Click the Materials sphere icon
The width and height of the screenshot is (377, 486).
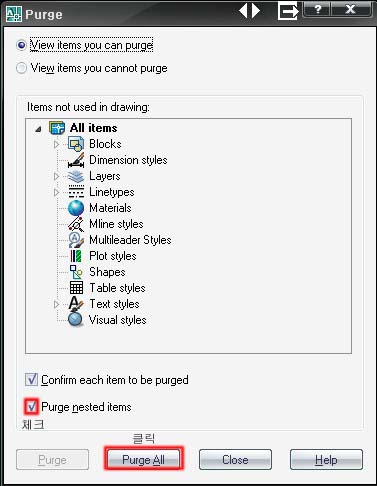pyautogui.click(x=76, y=208)
